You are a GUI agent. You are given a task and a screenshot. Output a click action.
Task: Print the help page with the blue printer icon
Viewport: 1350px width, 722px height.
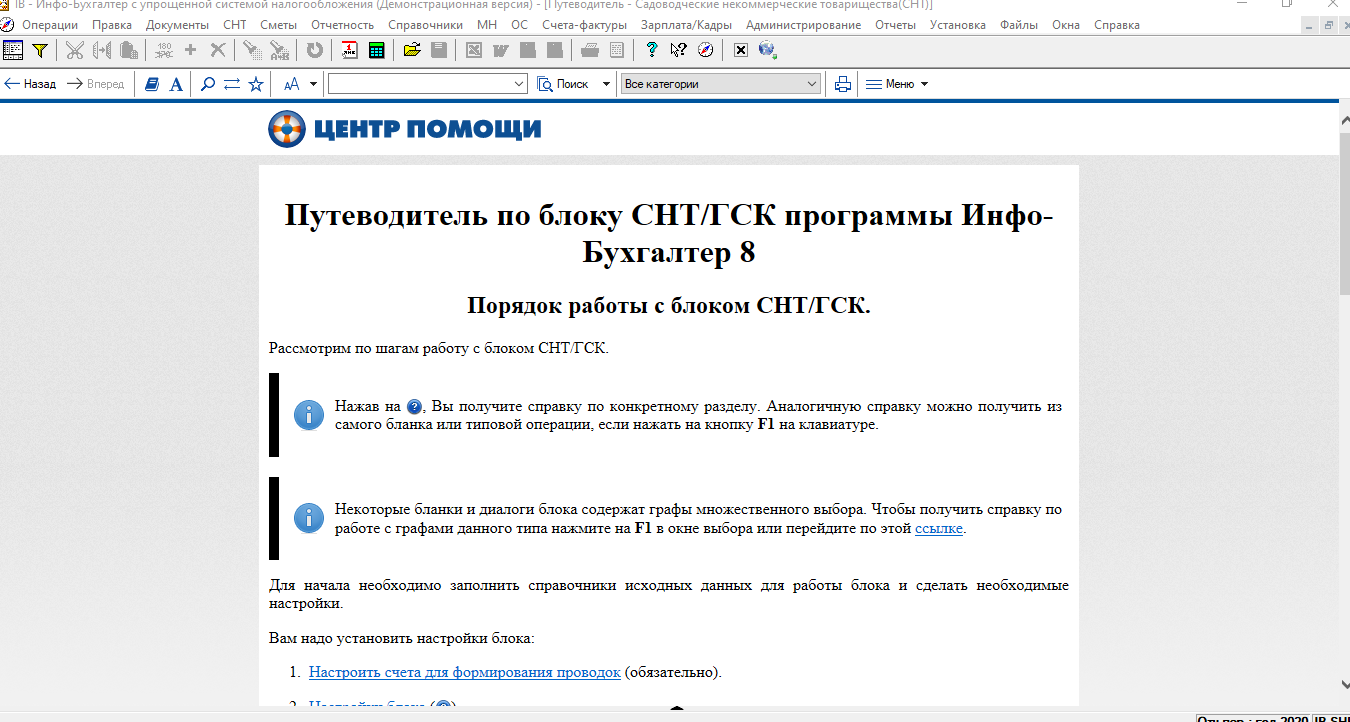tap(843, 84)
